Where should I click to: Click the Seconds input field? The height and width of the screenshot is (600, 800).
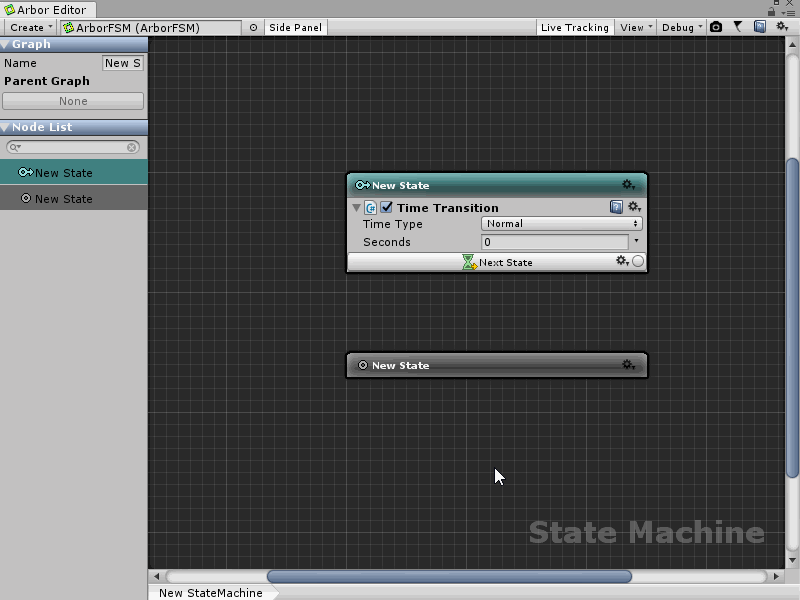554,242
